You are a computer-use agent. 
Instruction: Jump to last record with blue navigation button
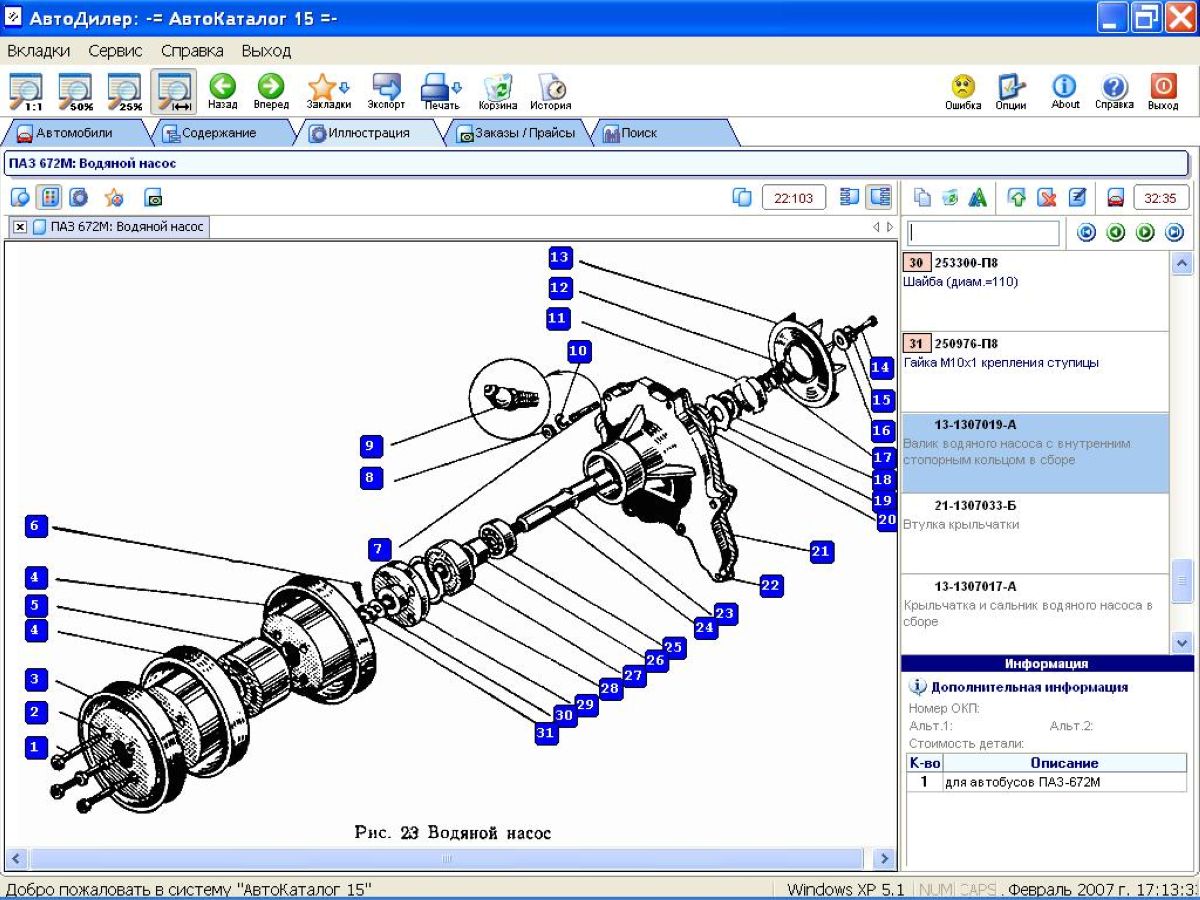1174,233
